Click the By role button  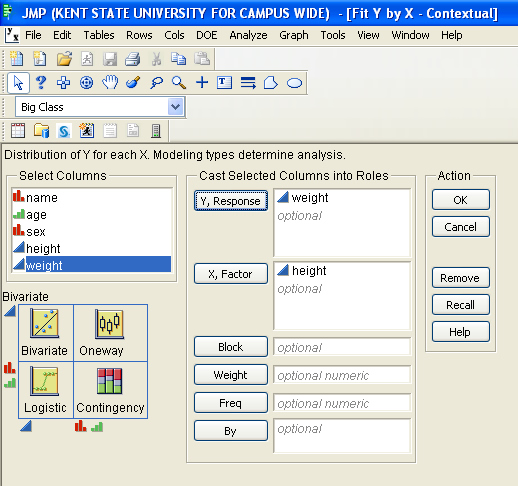point(231,431)
